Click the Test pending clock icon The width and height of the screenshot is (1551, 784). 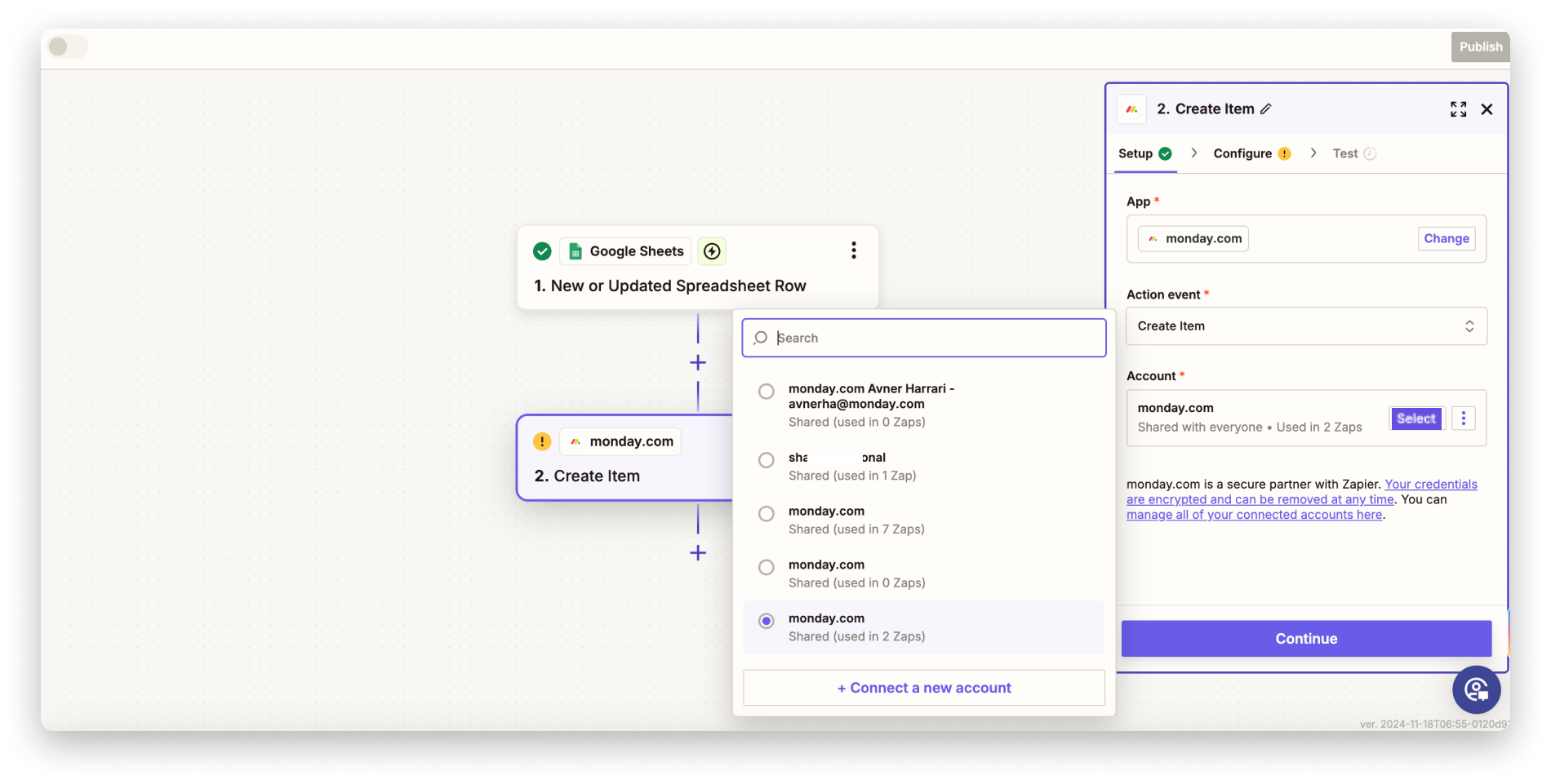coord(1371,153)
